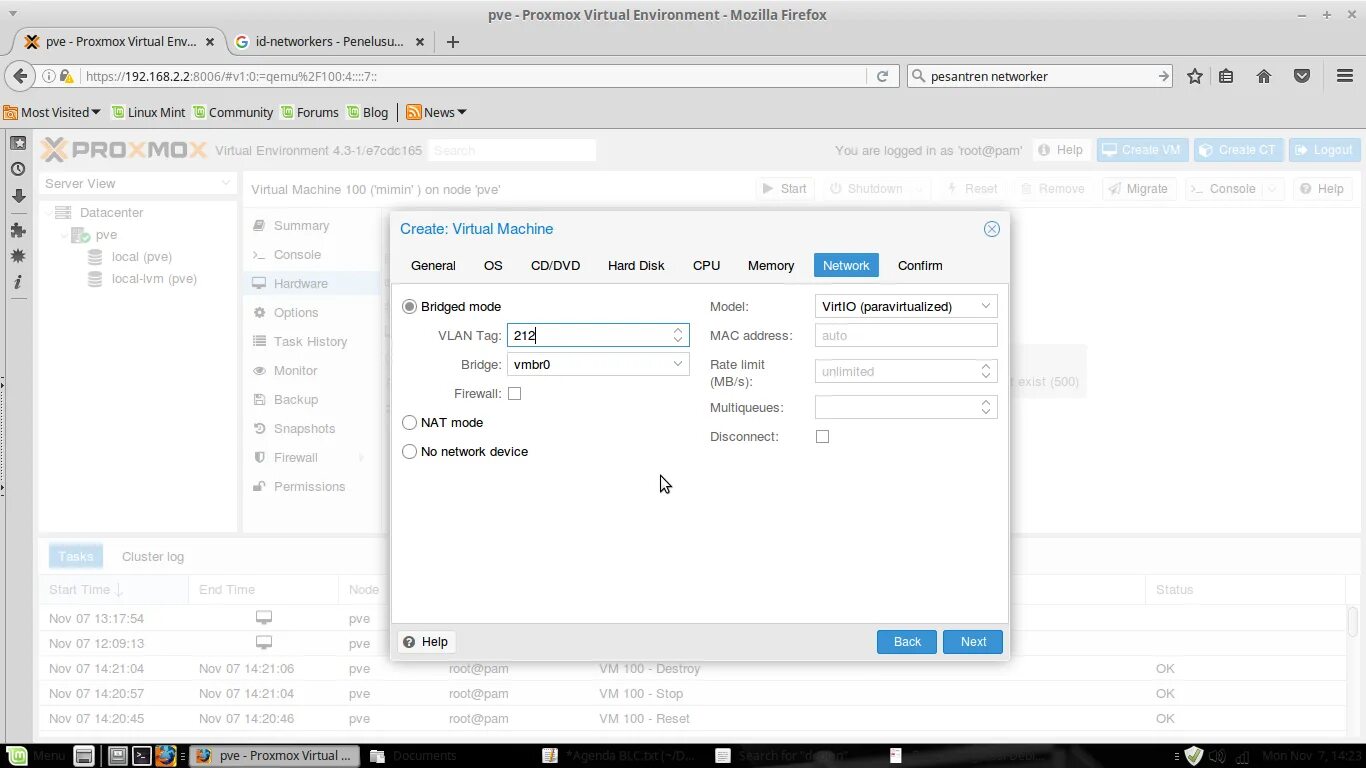Open the sidebar downloads arrow icon
Image resolution: width=1366 pixels, height=768 pixels.
pyautogui.click(x=18, y=196)
